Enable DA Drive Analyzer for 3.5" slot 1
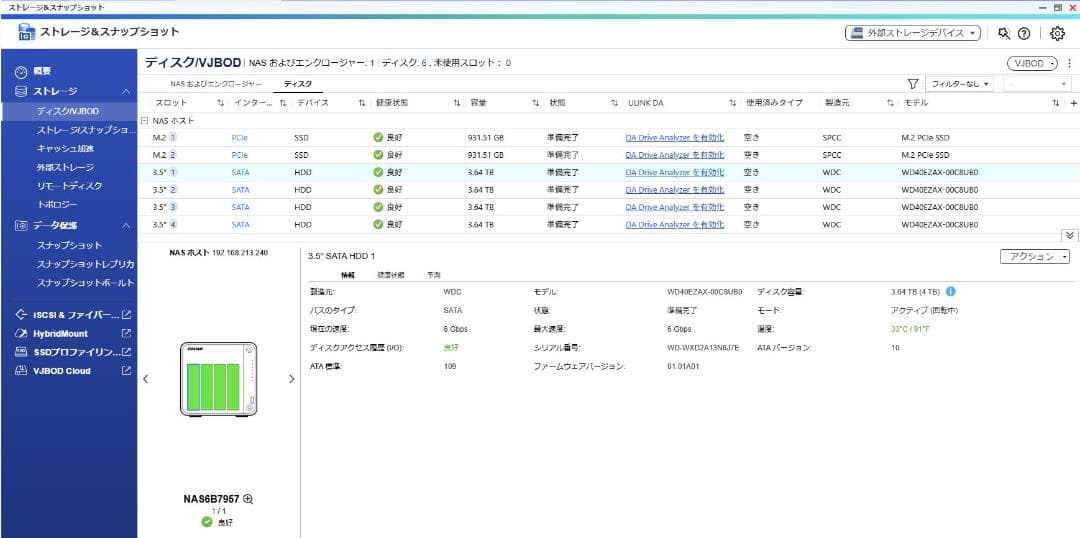 (x=674, y=172)
